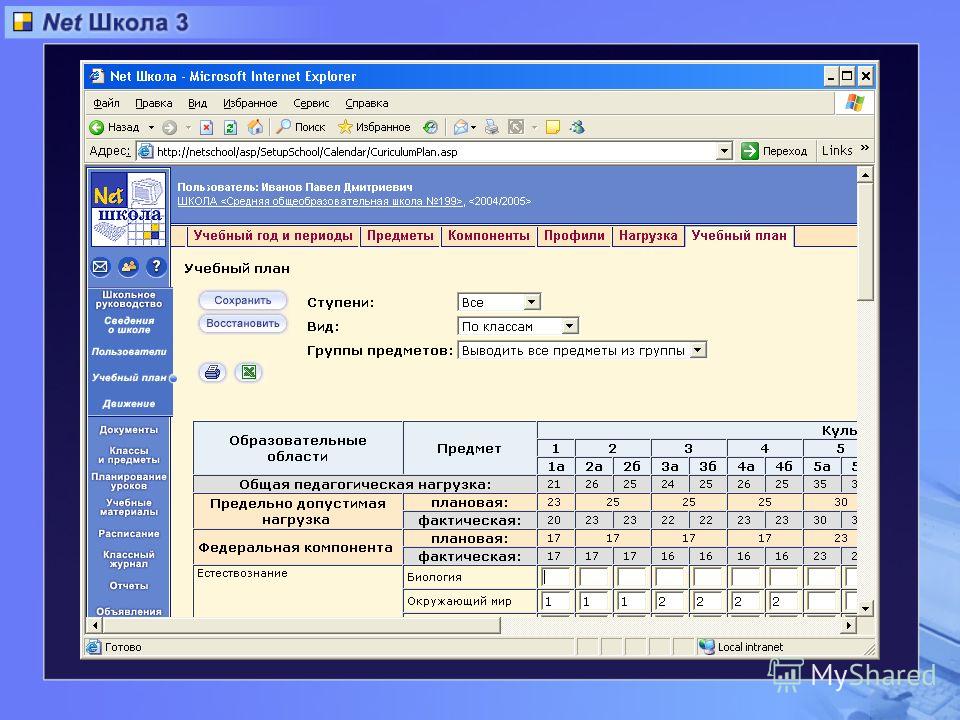
Task: Open the Справка menu
Action: tap(367, 103)
